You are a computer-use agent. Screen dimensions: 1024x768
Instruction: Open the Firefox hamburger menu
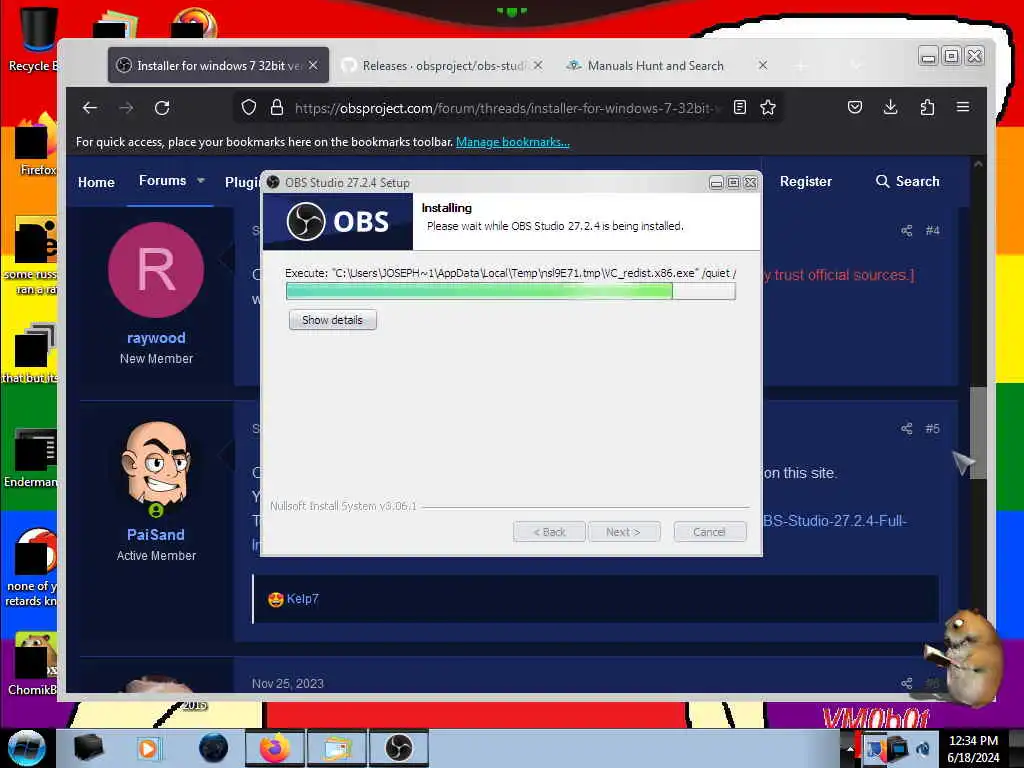(x=963, y=107)
